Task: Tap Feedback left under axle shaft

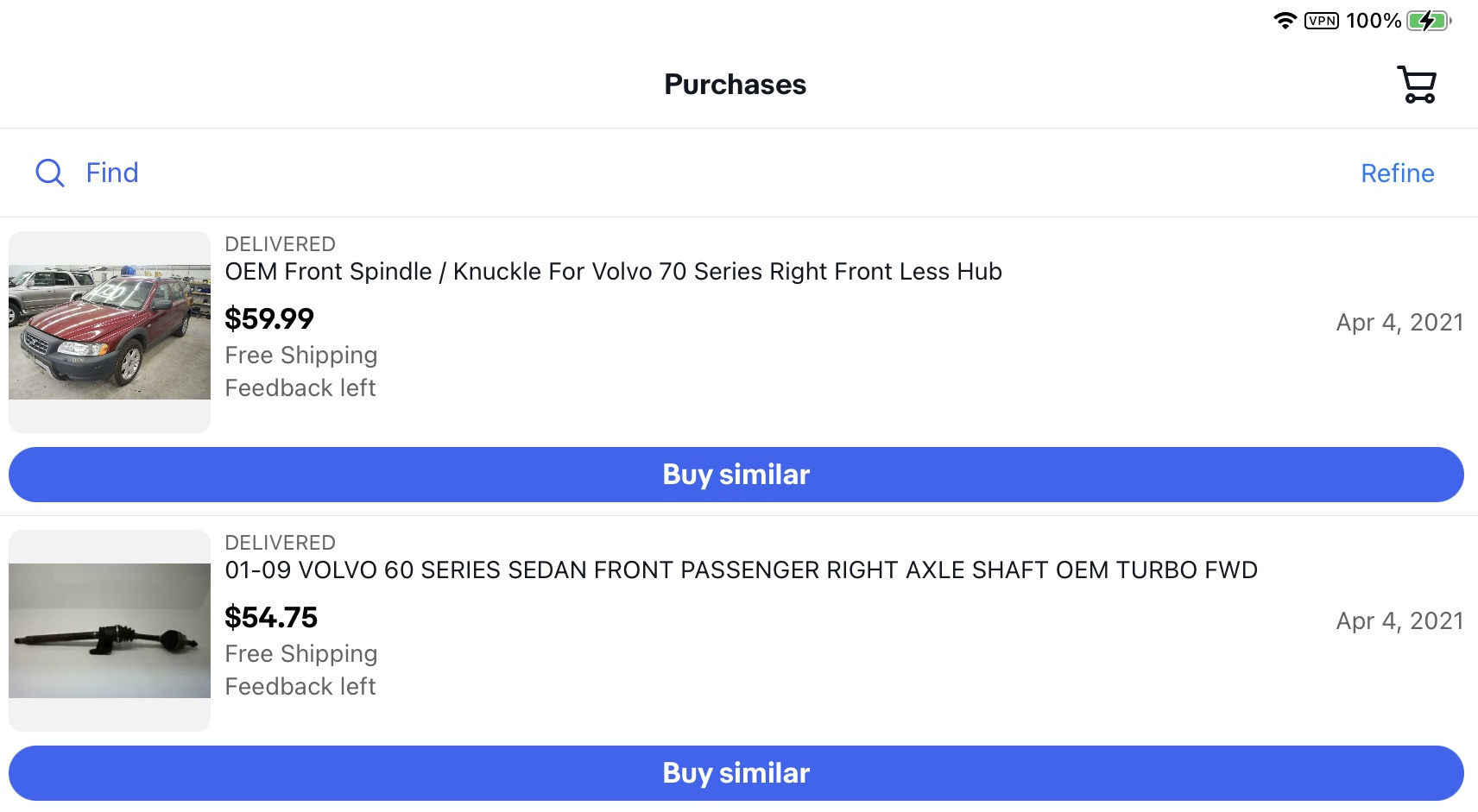Action: 300,687
